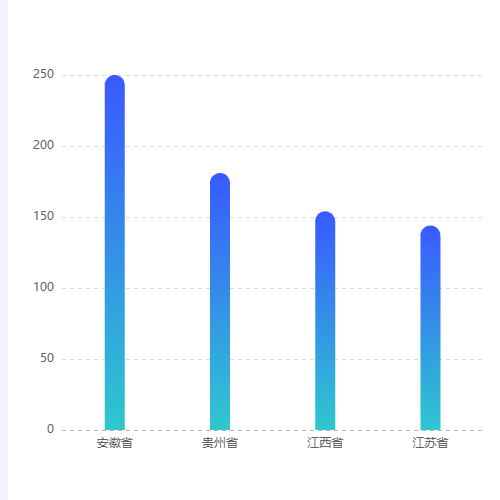Click the 江西省 axis label

pos(325,443)
